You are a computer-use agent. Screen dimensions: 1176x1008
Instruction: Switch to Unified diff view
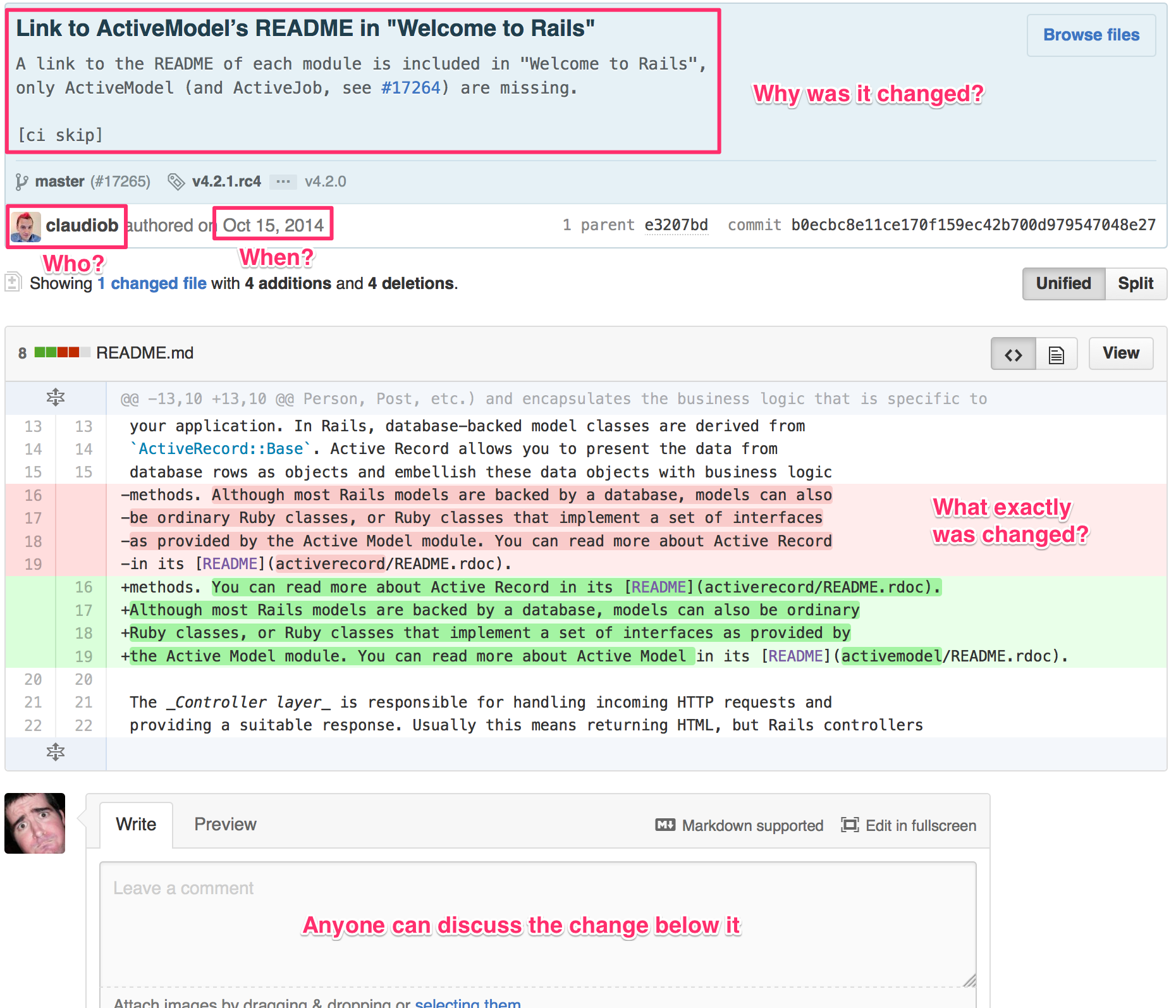(1063, 283)
